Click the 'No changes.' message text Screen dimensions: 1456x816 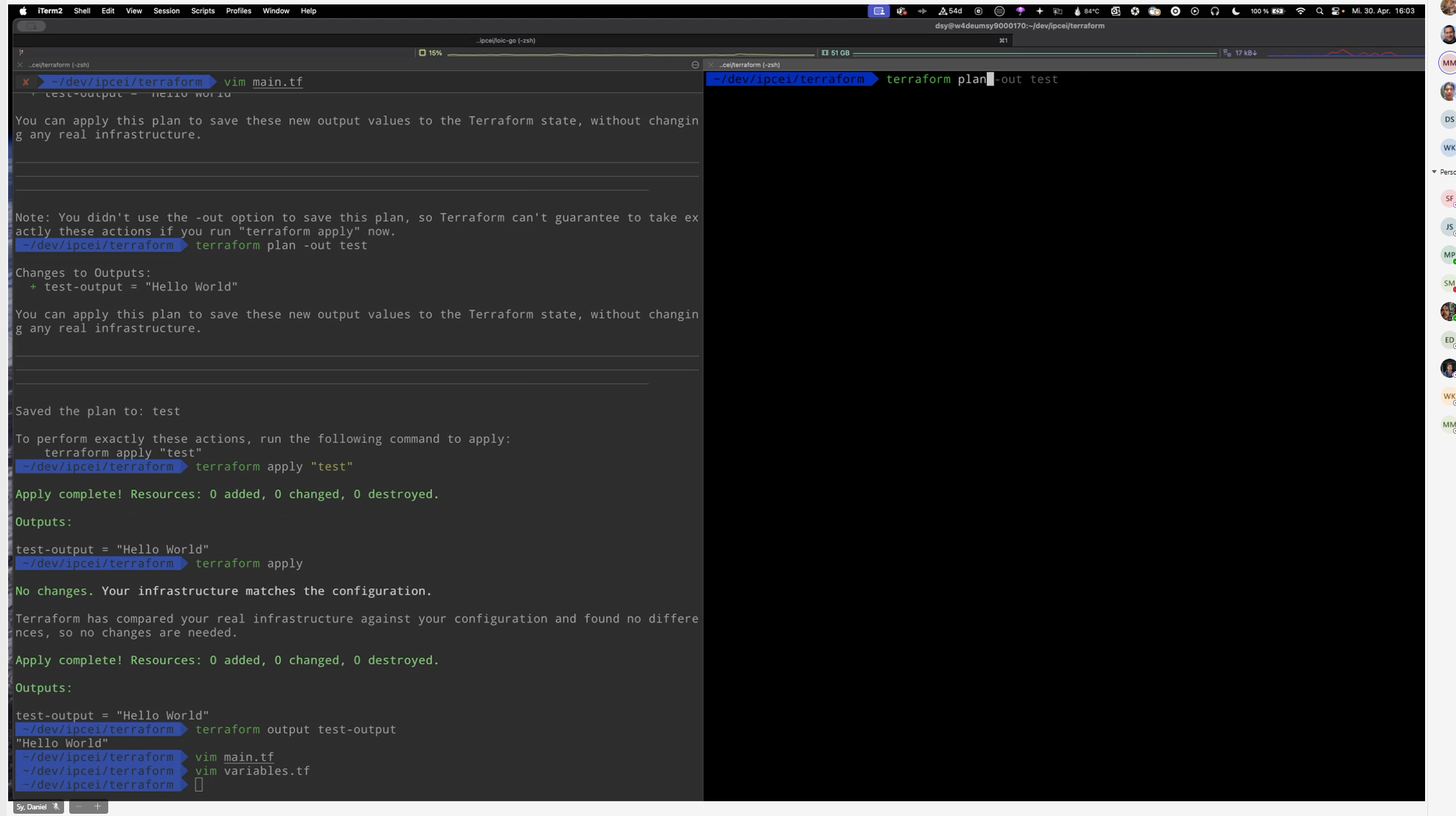[55, 591]
